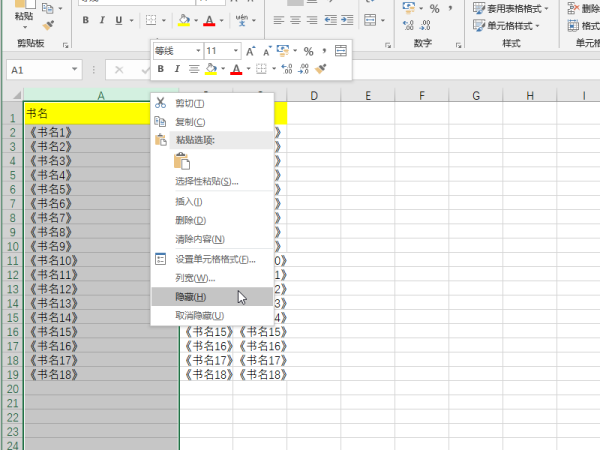This screenshot has width=600, height=450.
Task: Open the 等线 font name dropdown
Action: tap(196, 50)
